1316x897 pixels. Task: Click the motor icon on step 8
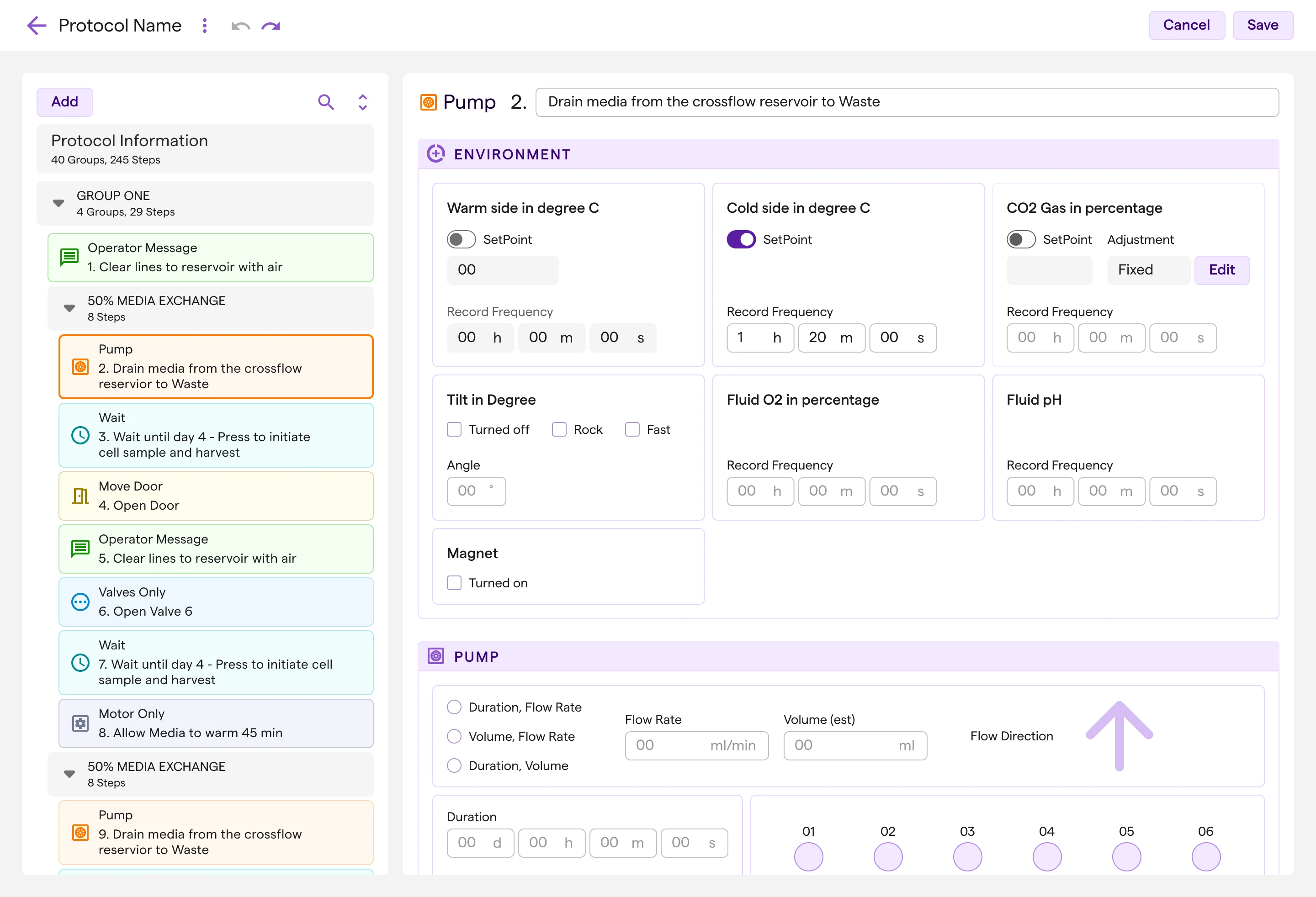pos(80,723)
